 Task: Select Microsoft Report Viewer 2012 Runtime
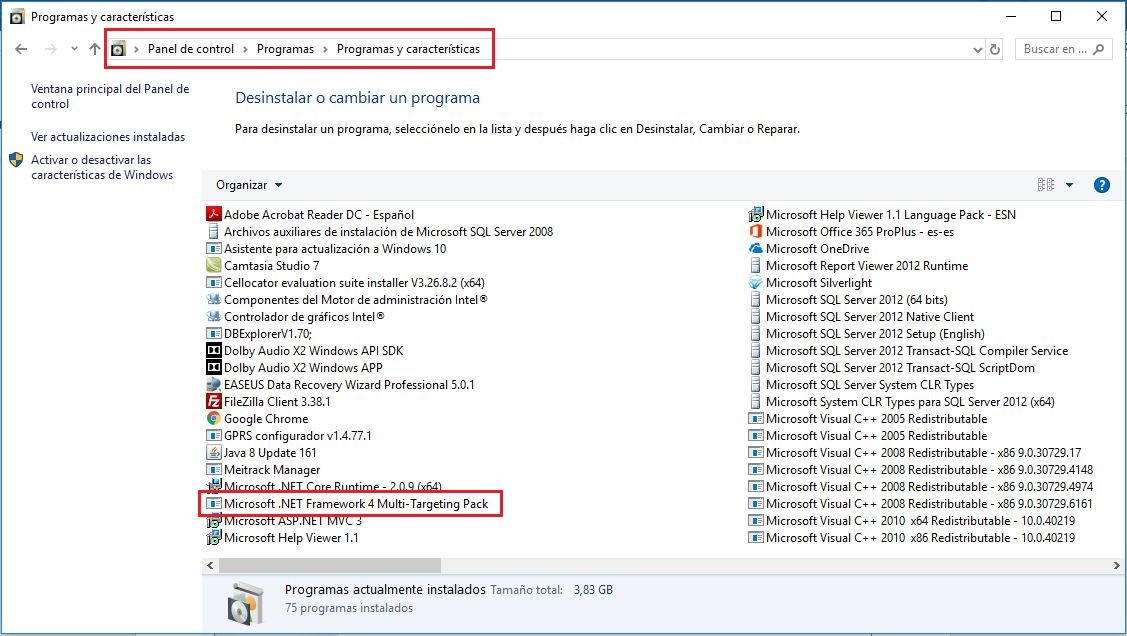pos(858,266)
